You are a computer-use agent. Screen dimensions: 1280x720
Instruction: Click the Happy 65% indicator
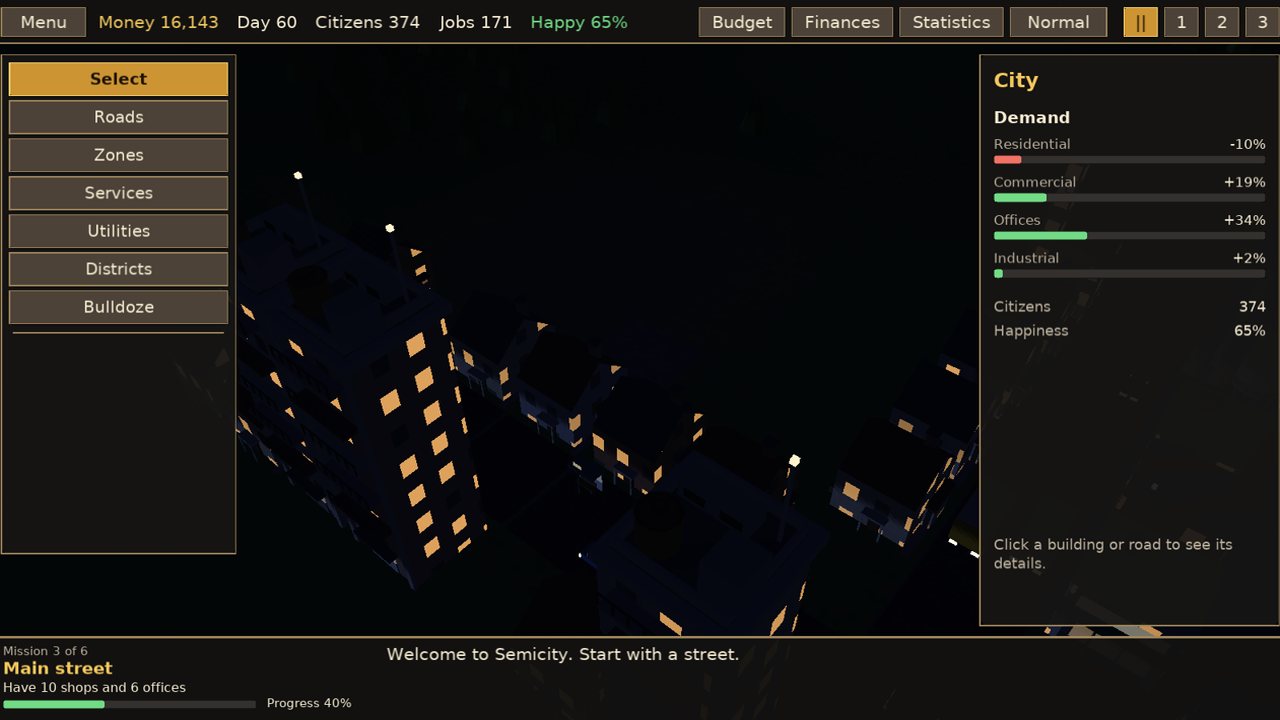(579, 22)
